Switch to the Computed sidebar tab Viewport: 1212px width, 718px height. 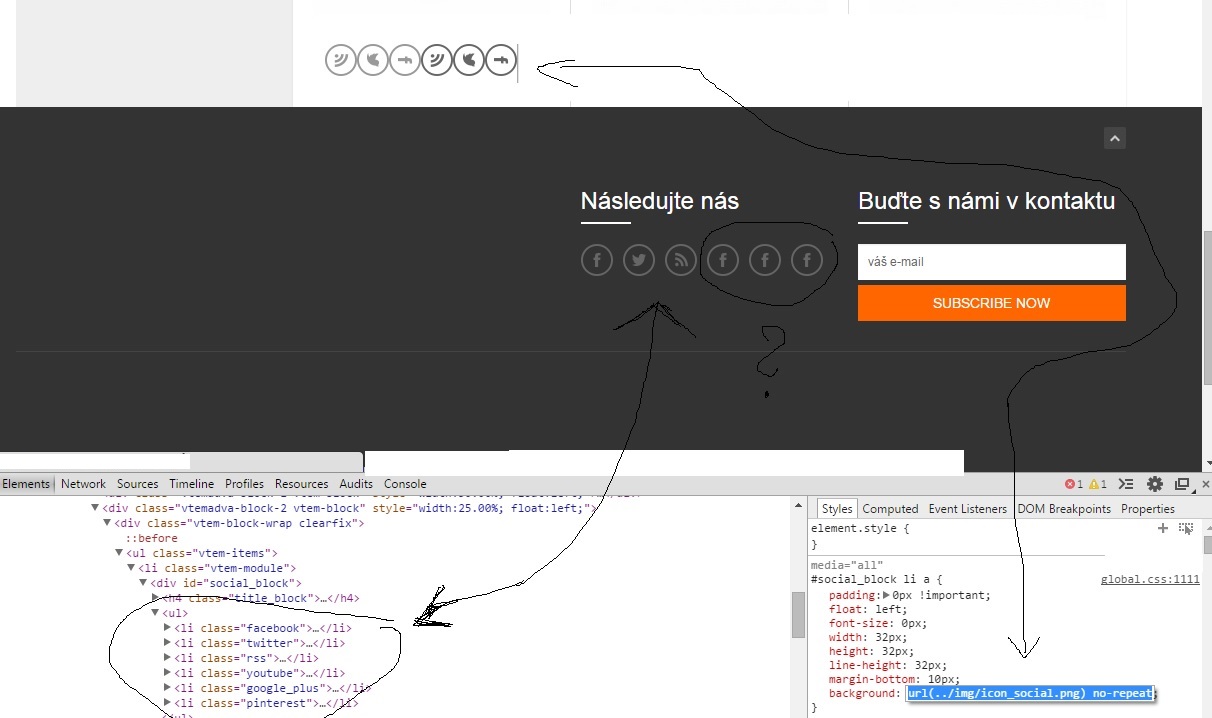pos(890,509)
